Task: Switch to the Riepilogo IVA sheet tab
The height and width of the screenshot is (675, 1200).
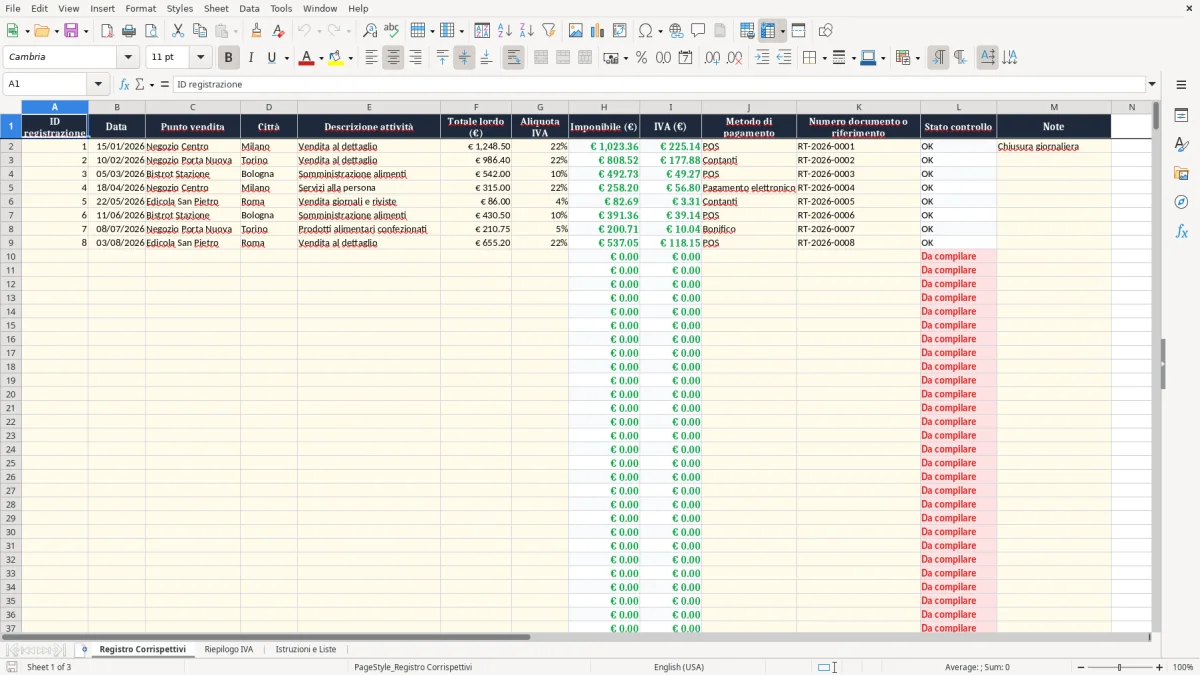Action: coord(228,649)
